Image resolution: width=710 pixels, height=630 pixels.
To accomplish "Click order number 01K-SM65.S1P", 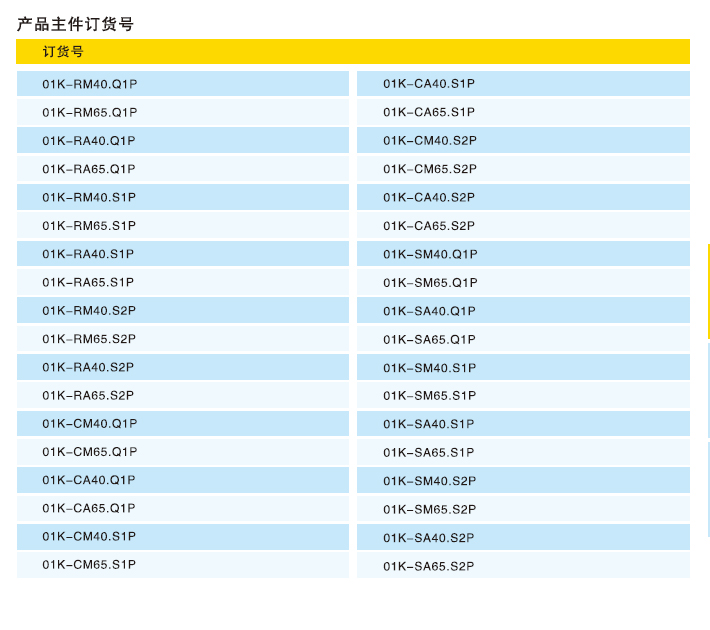I will point(429,396).
